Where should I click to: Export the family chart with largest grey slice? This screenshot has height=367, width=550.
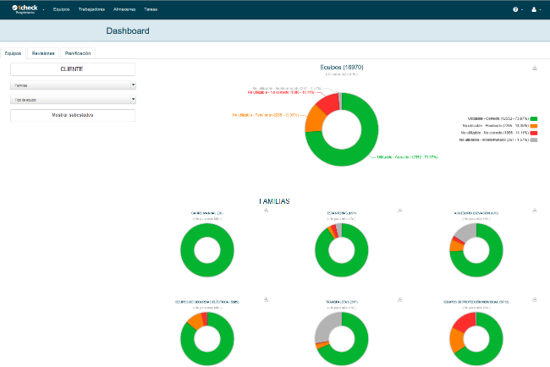400,299
